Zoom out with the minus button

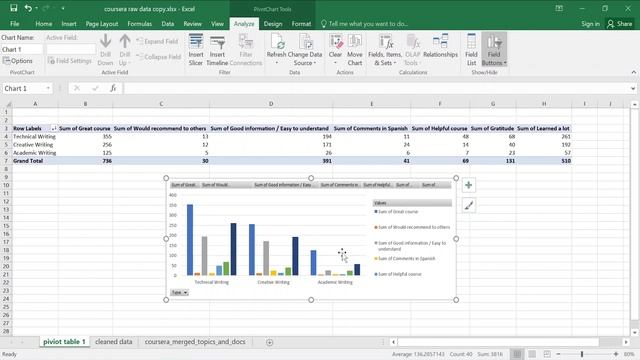(558, 354)
